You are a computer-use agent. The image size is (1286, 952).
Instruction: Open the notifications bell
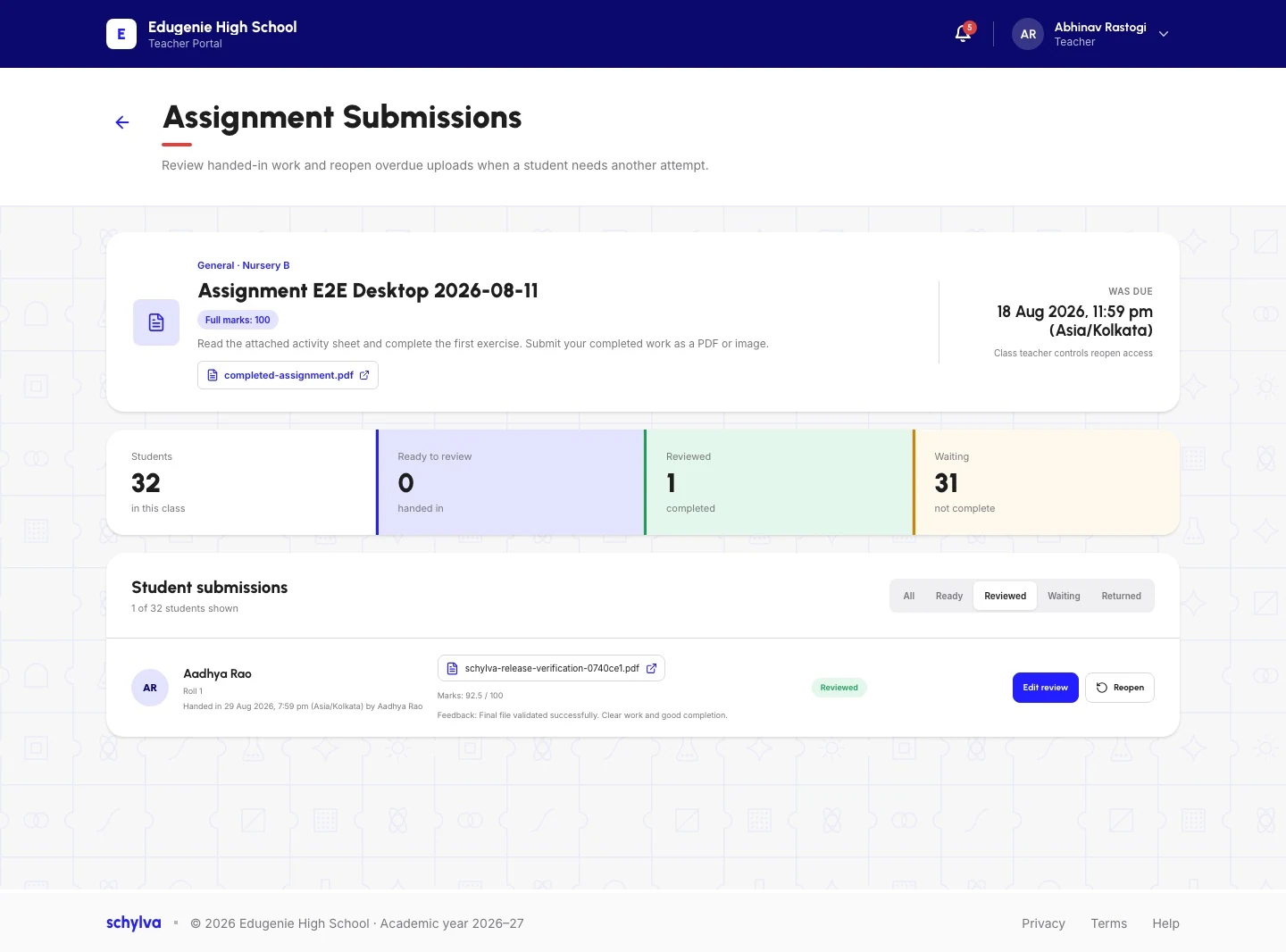point(964,34)
